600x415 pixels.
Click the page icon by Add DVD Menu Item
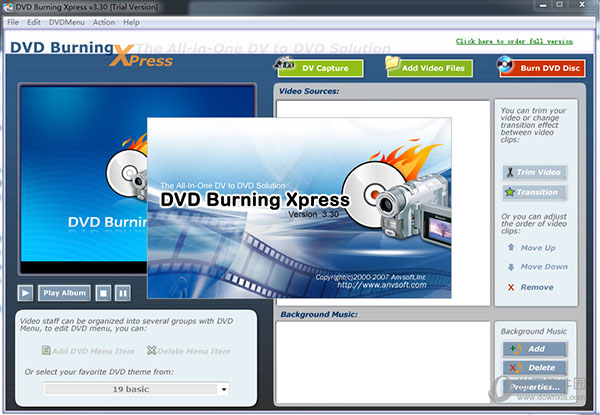pos(46,350)
